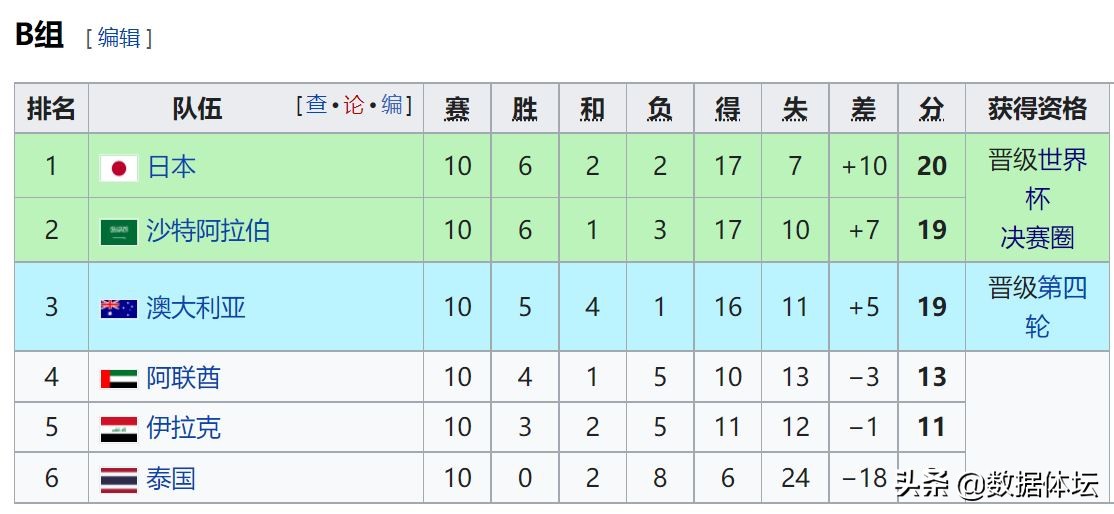The image size is (1114, 514).
Task: Open the 泰国 team link
Action: point(171,479)
